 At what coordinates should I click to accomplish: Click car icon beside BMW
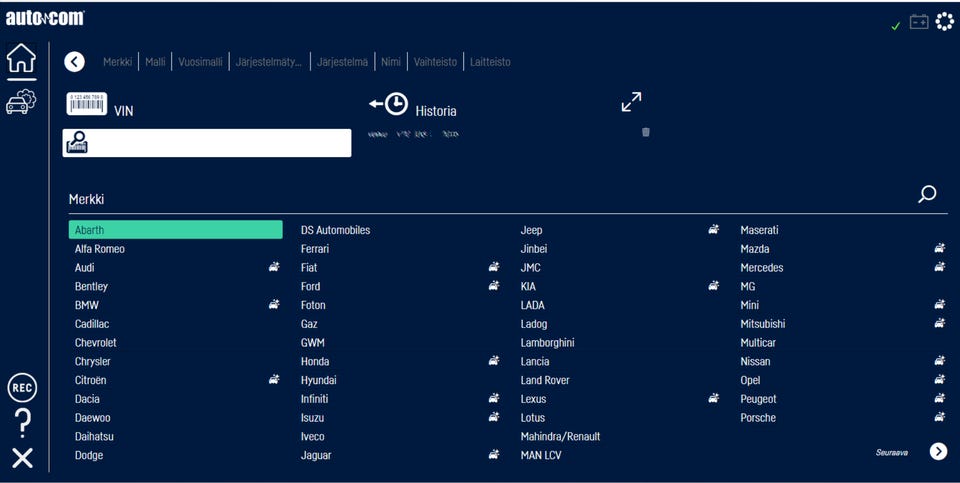coord(274,304)
